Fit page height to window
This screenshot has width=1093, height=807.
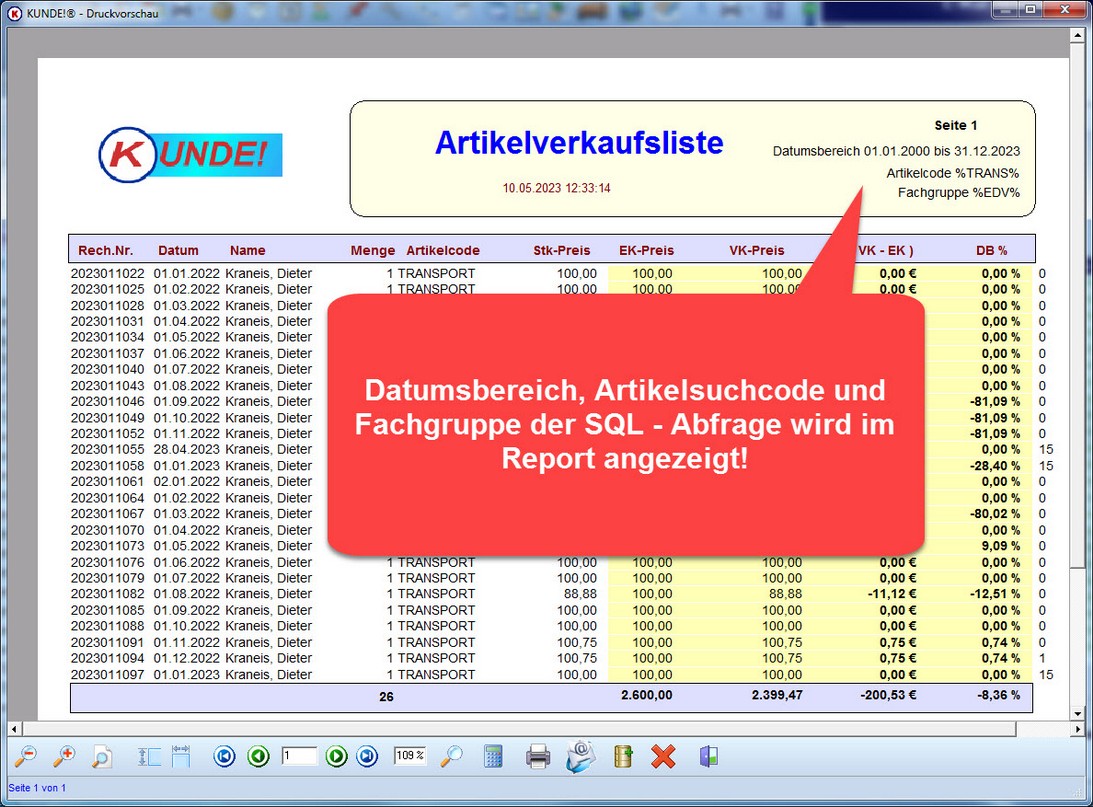pyautogui.click(x=148, y=756)
